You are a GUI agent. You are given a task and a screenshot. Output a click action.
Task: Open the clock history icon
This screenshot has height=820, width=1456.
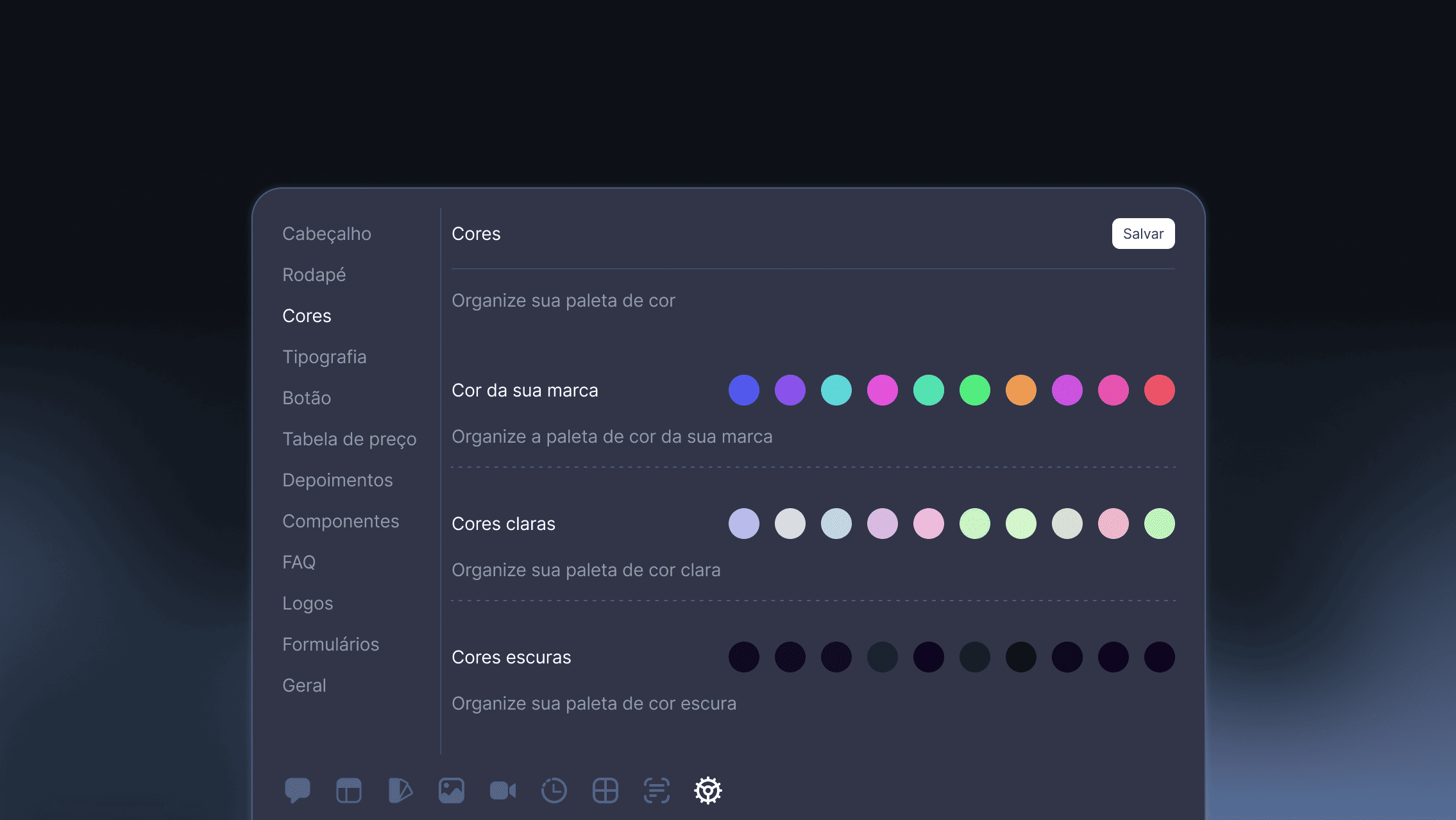[554, 790]
